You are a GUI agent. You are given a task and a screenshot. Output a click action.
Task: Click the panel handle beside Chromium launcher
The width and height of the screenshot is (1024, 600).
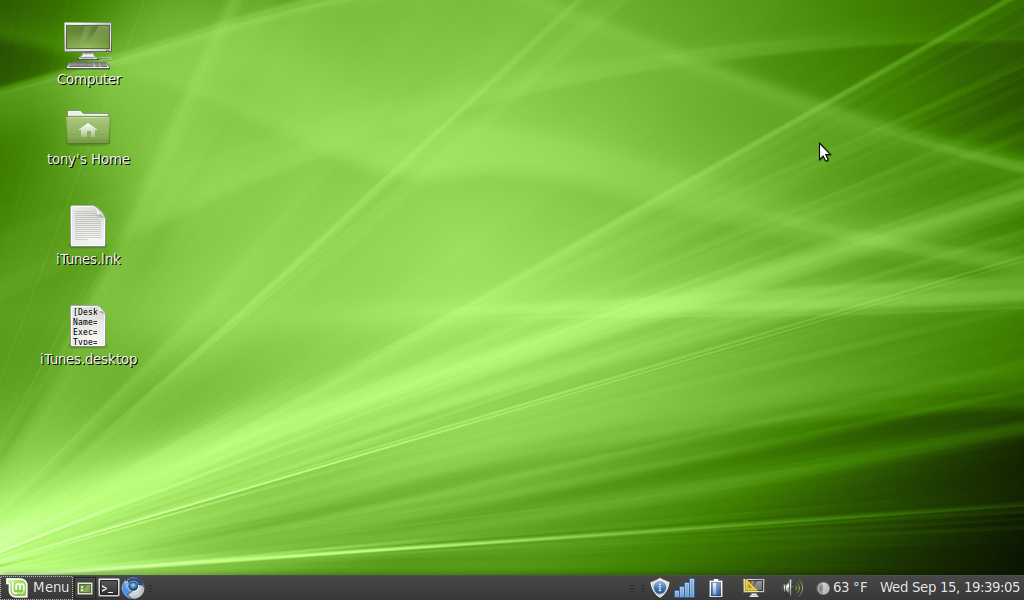[150, 588]
